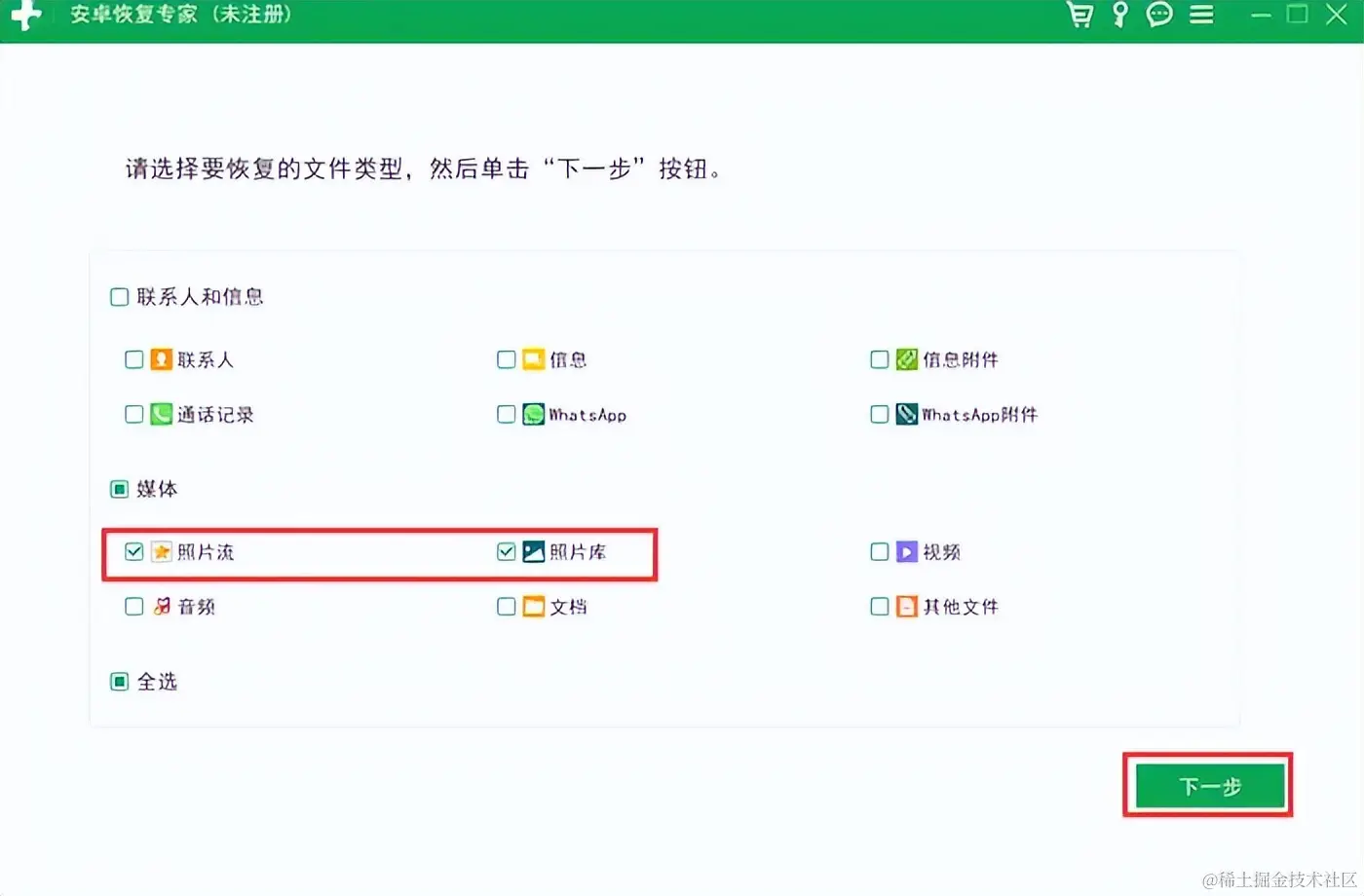The width and height of the screenshot is (1364, 896).
Task: Click the yellow 信息 message icon
Action: pos(533,359)
